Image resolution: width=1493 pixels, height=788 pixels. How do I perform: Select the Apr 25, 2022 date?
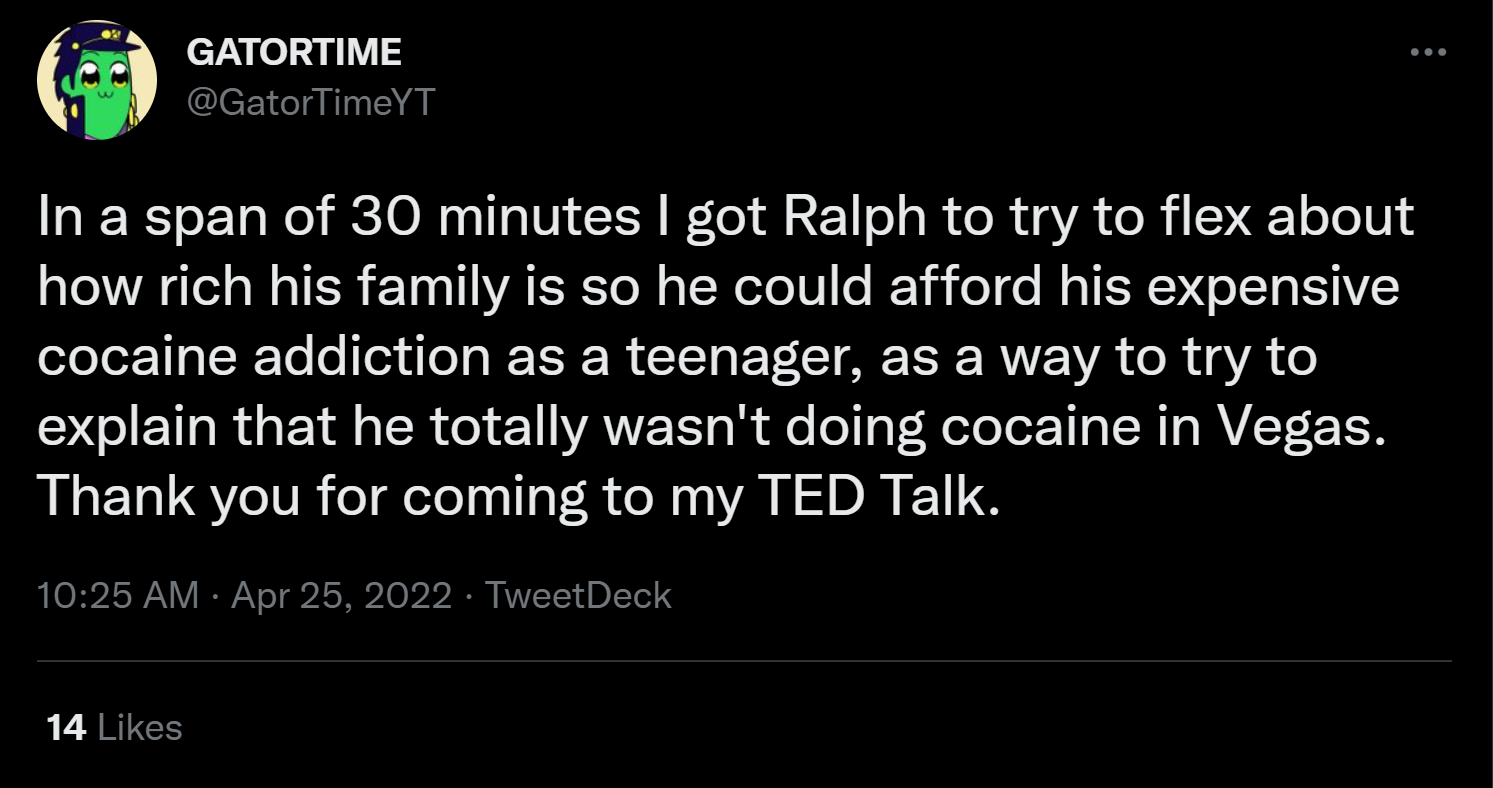[341, 596]
